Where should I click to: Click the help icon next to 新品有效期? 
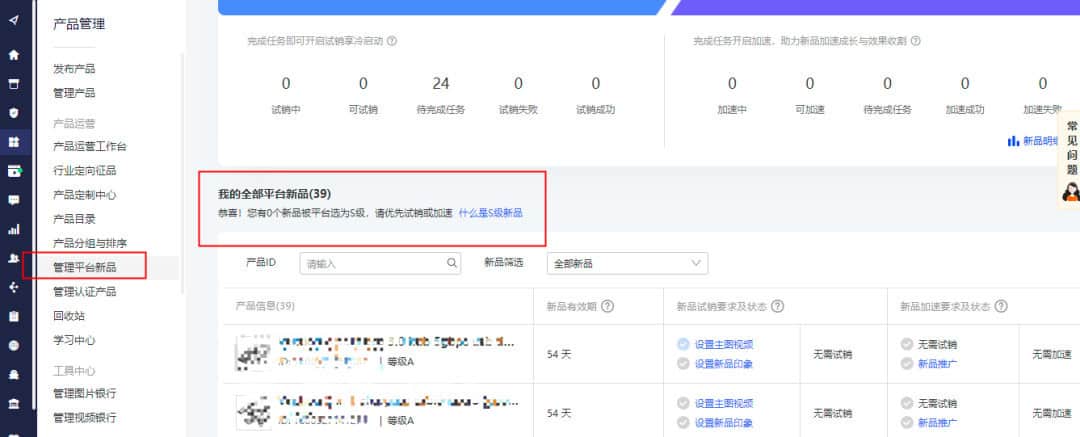coord(608,306)
